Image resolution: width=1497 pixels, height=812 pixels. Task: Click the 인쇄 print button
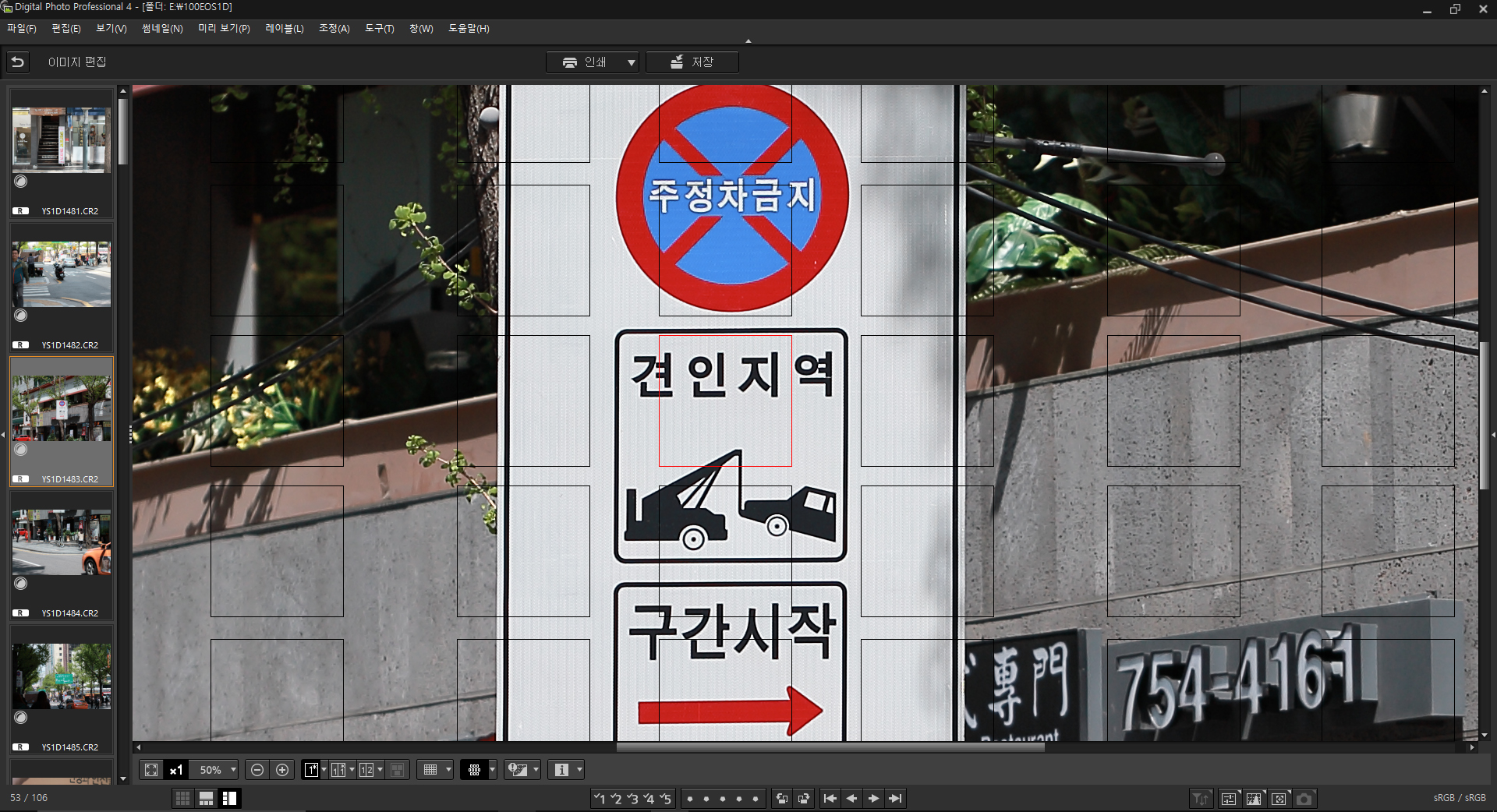click(x=585, y=62)
